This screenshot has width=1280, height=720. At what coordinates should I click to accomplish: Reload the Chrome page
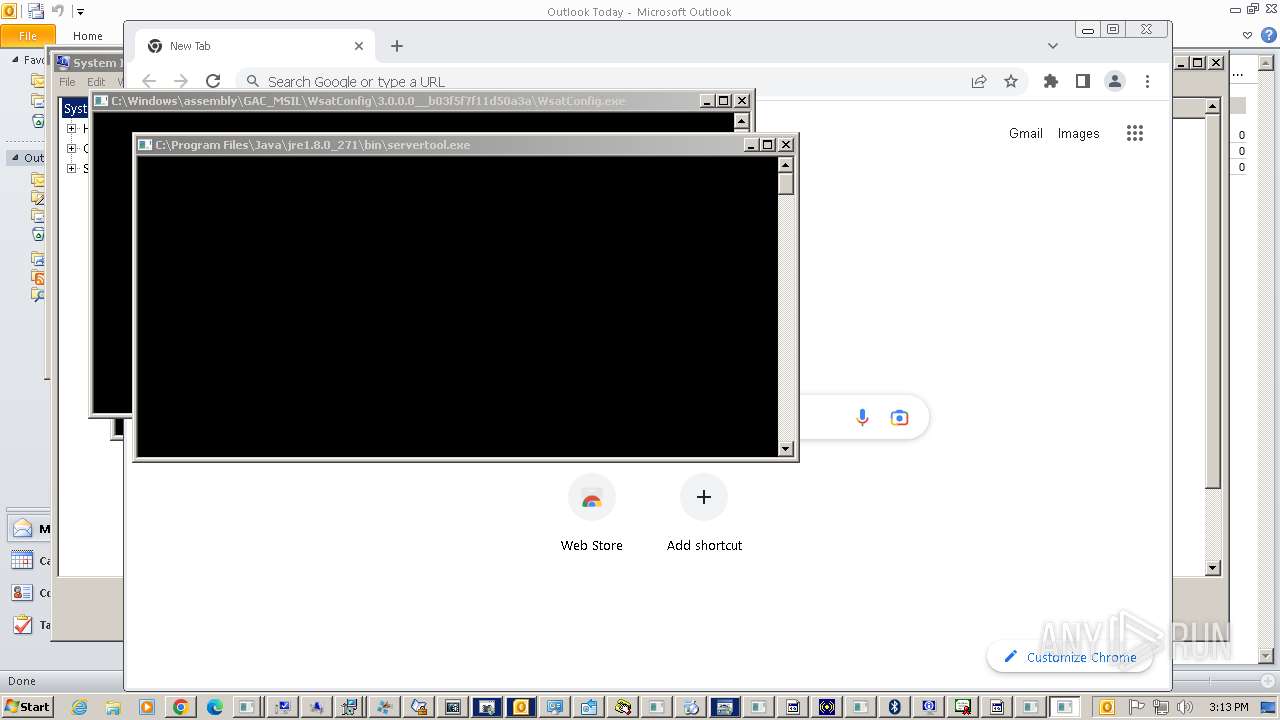tap(213, 81)
